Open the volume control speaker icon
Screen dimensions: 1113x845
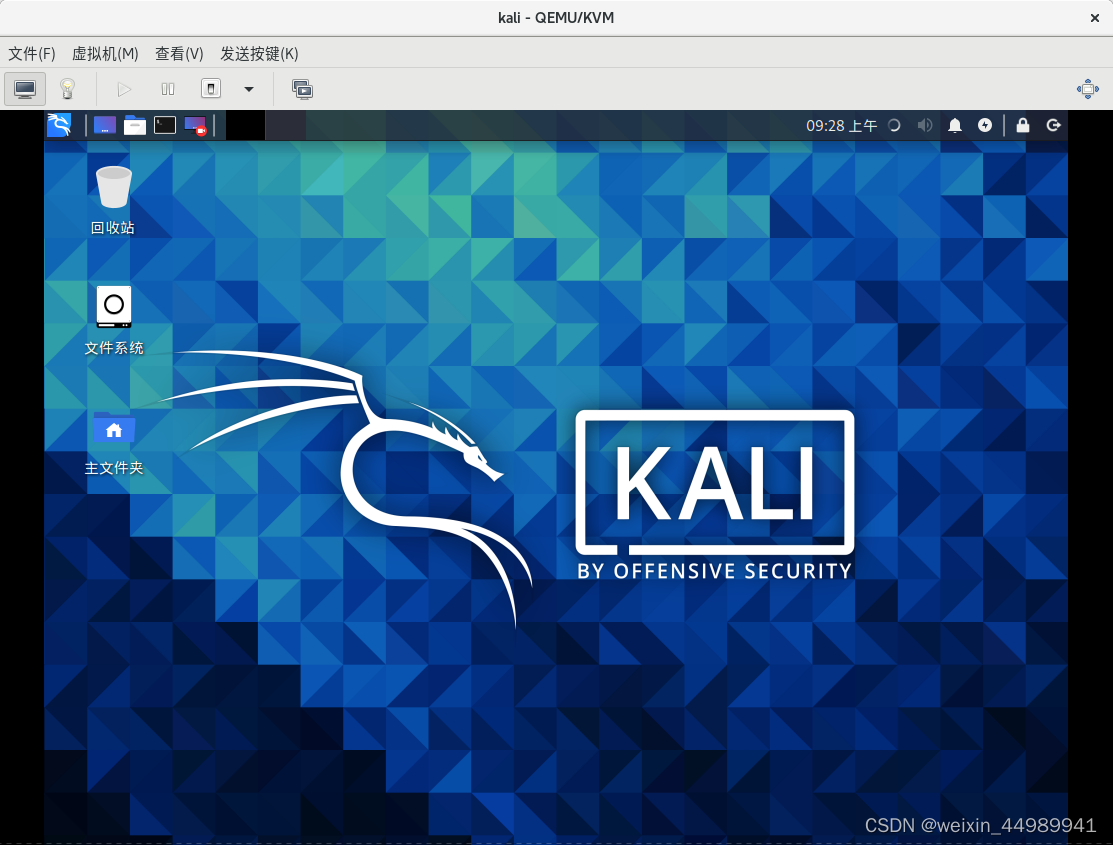click(924, 125)
